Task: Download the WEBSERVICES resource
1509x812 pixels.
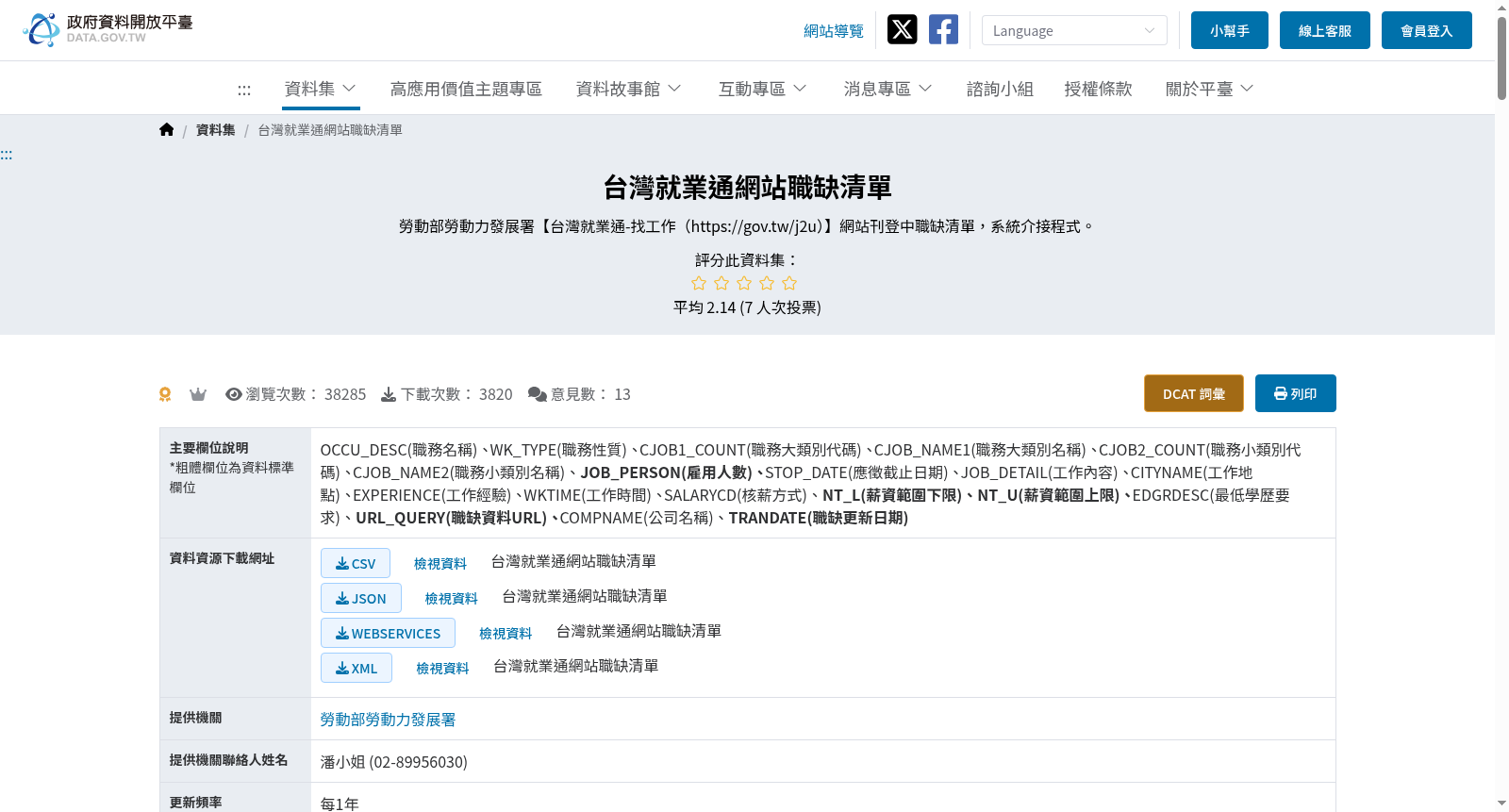Action: click(x=388, y=633)
